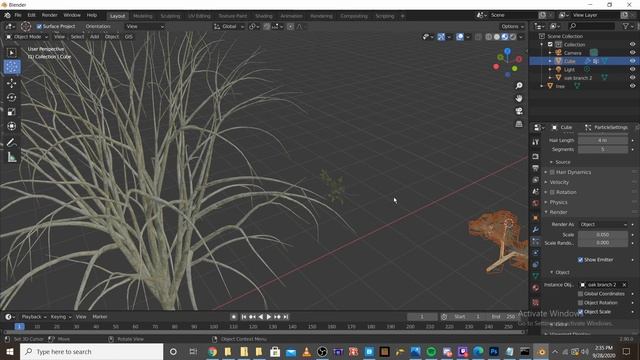Open the Global transform orientation dropdown
Screen dimensions: 640x360
[229, 27]
